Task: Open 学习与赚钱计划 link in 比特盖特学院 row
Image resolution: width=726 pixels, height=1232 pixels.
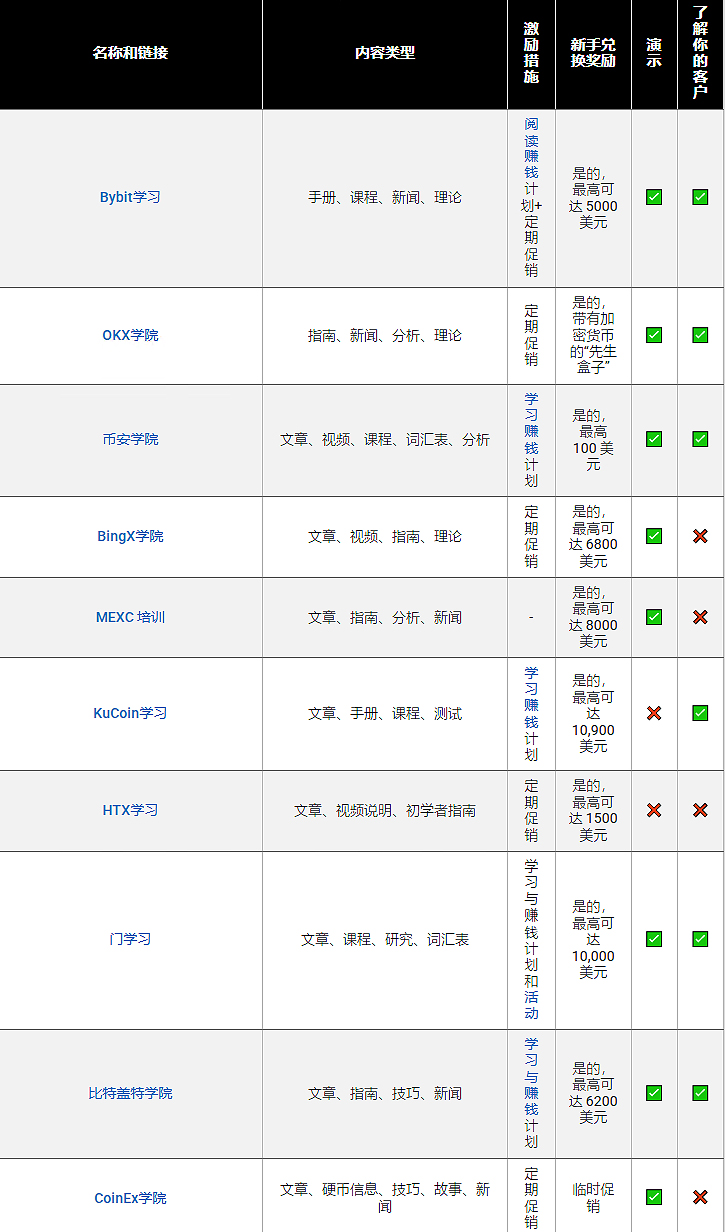Action: tap(531, 1093)
